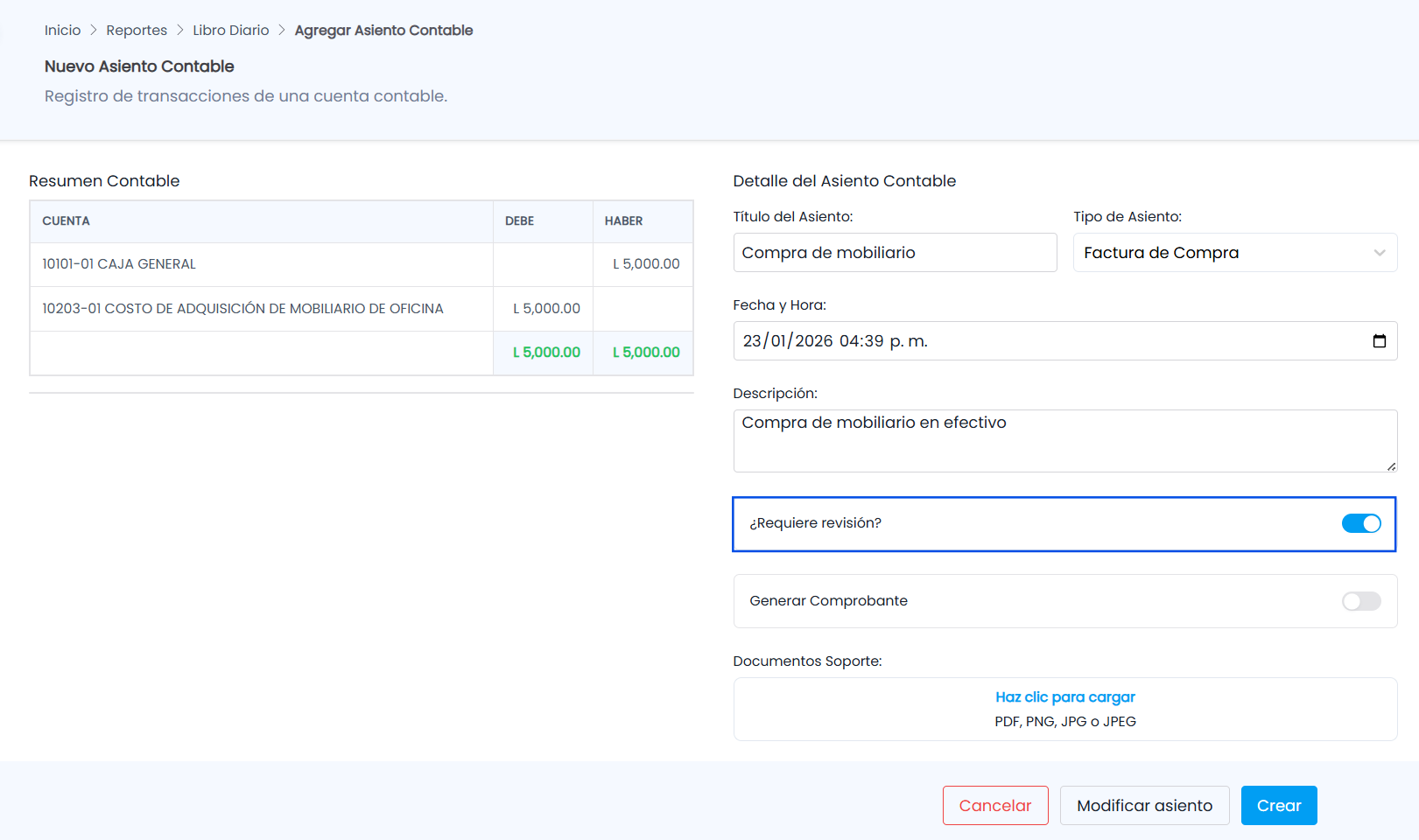
Task: Click the Documentos Soporte label
Action: click(807, 661)
